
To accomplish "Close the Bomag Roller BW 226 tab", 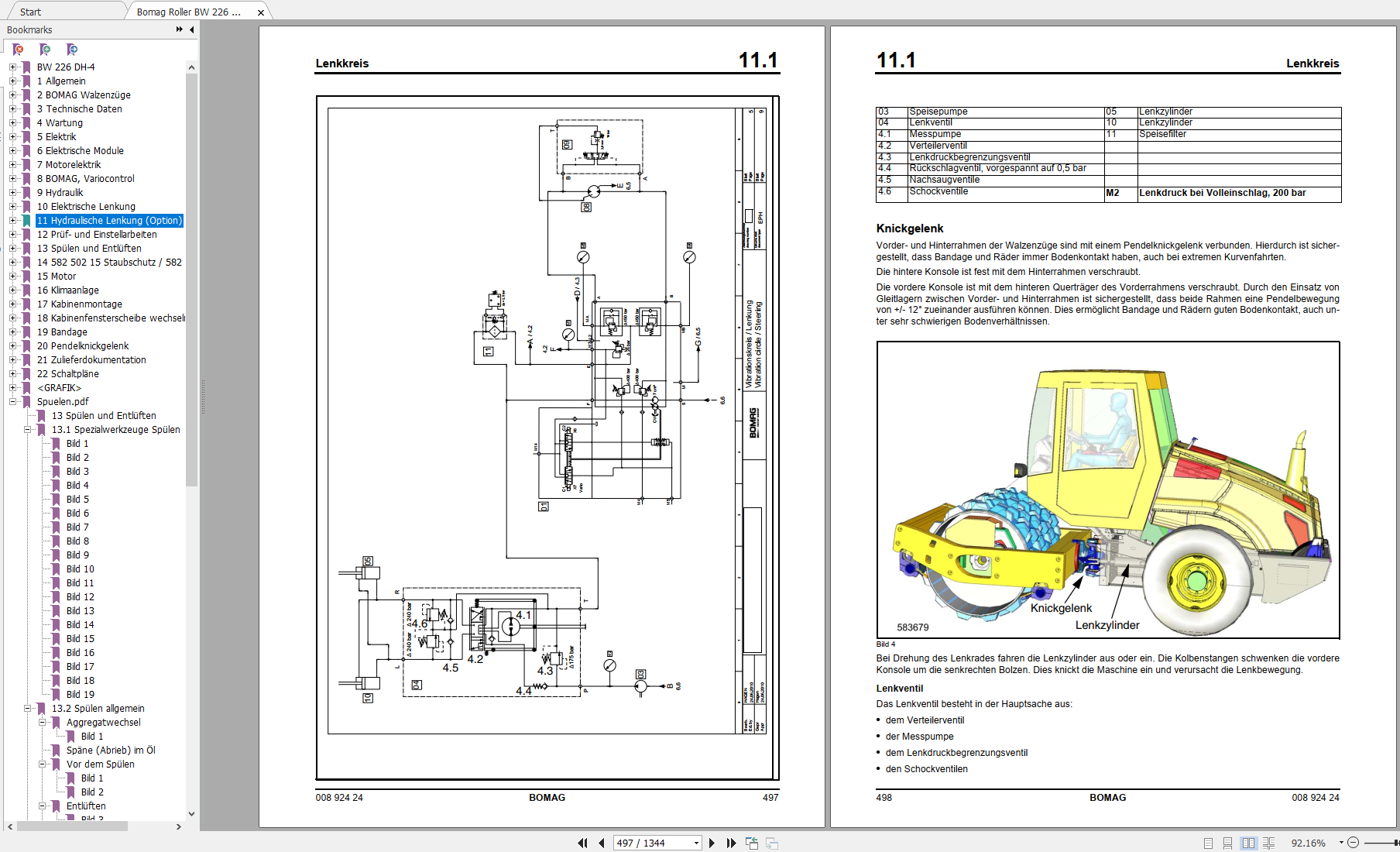I will tap(261, 12).
